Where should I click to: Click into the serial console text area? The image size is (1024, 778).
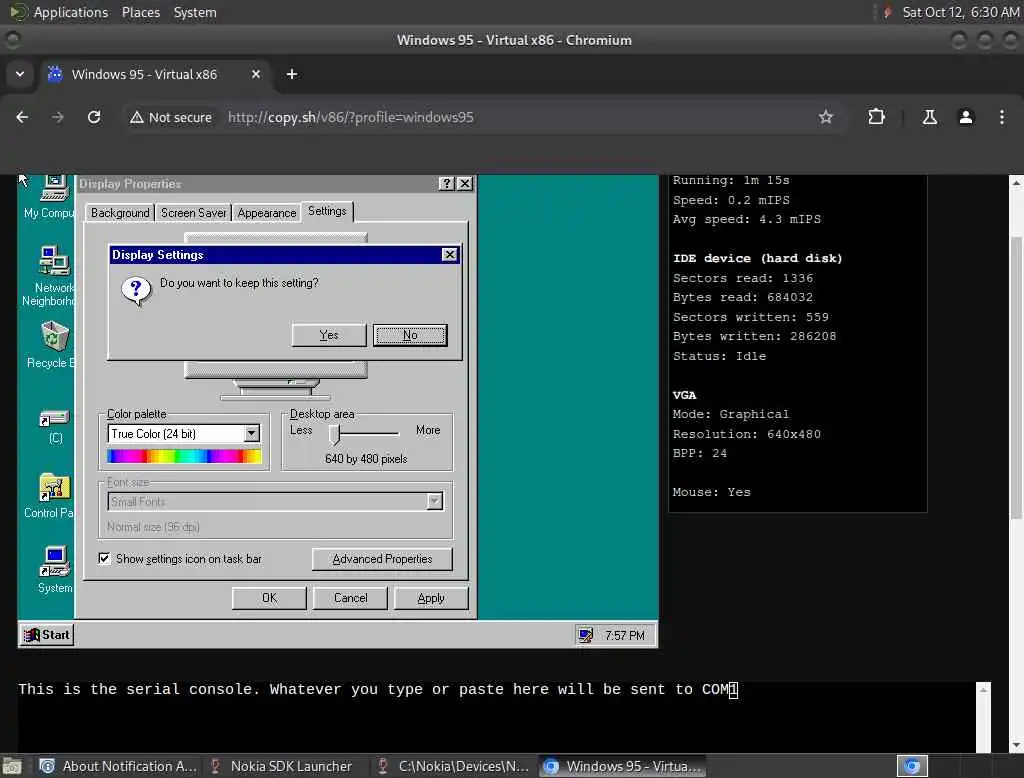496,716
